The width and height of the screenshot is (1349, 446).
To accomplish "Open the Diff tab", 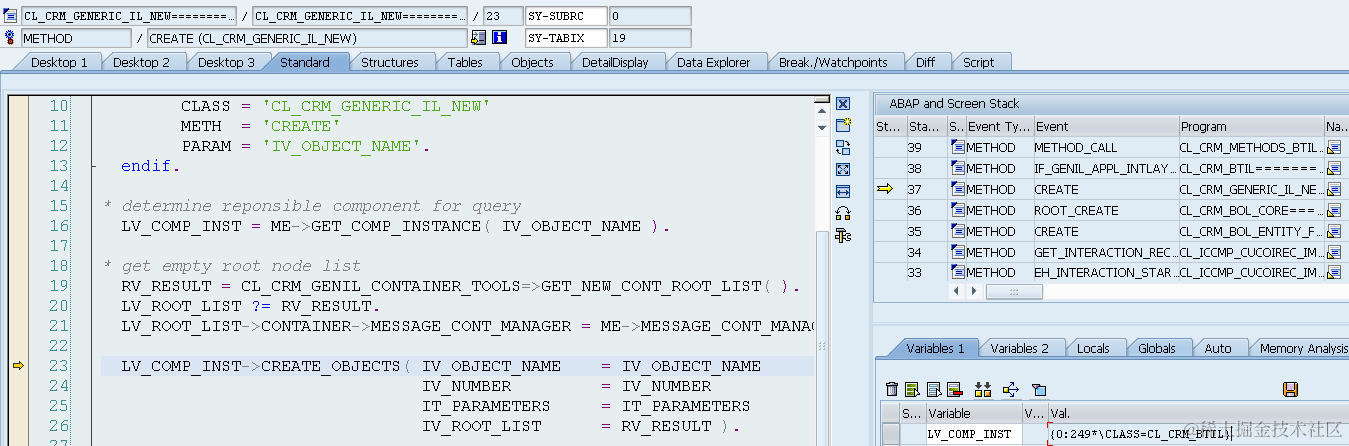I will point(925,62).
